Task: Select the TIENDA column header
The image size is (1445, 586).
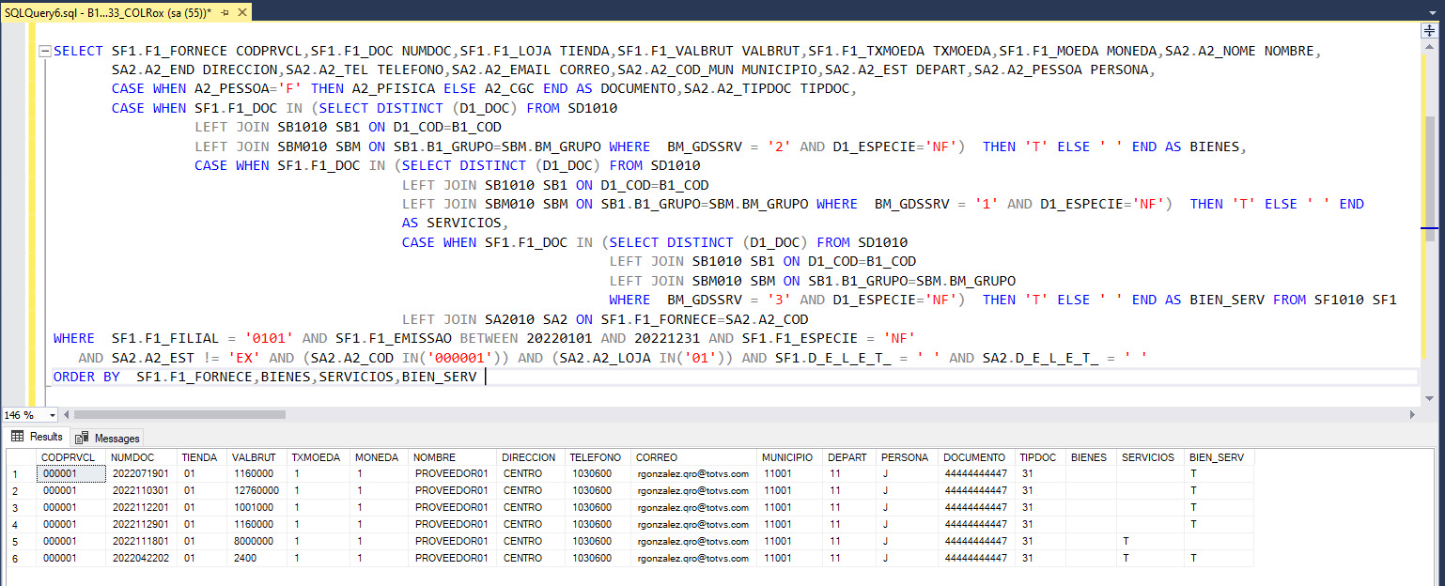Action: pyautogui.click(x=201, y=457)
